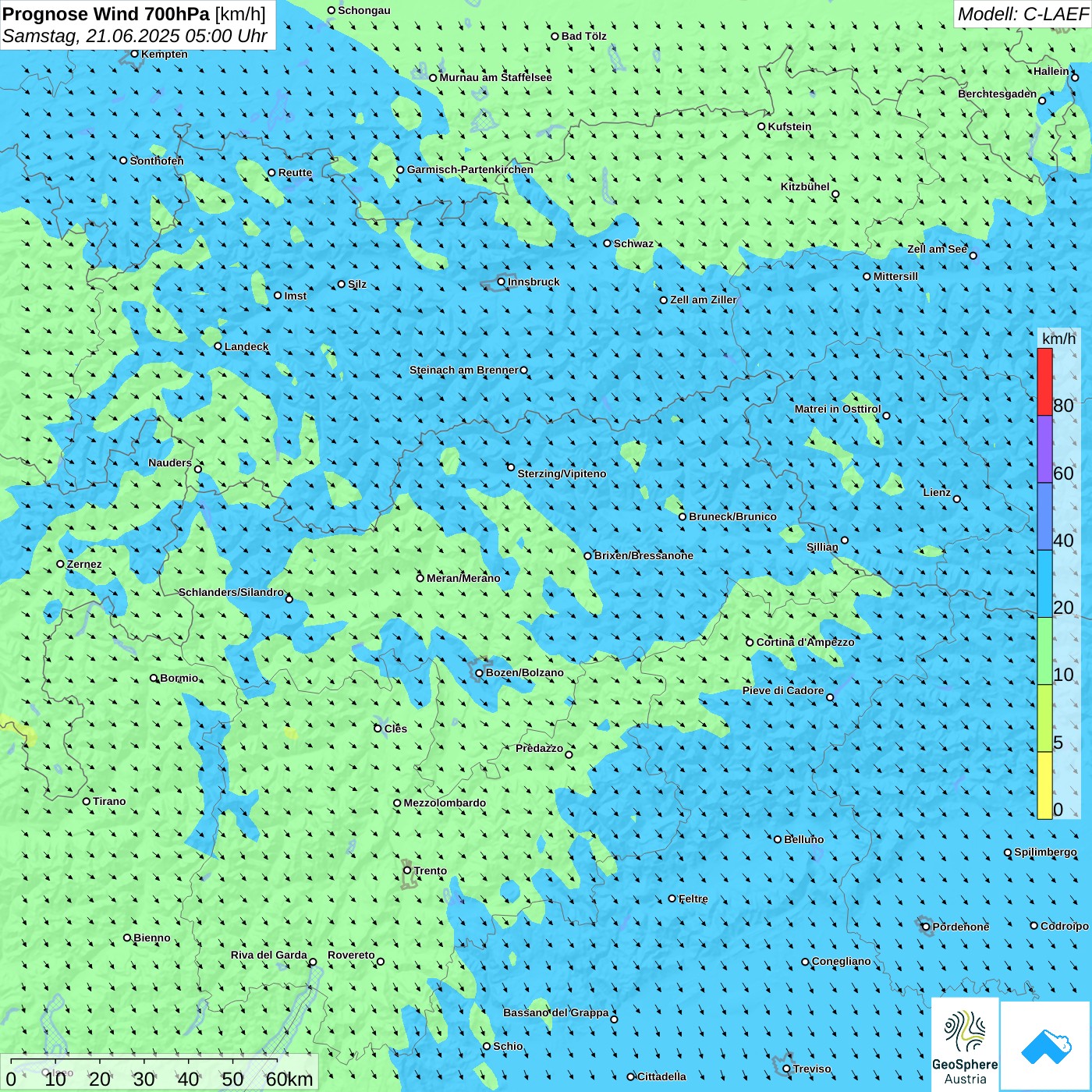Select the Bormio marker circle
This screenshot has height=1092, width=1092.
[154, 678]
